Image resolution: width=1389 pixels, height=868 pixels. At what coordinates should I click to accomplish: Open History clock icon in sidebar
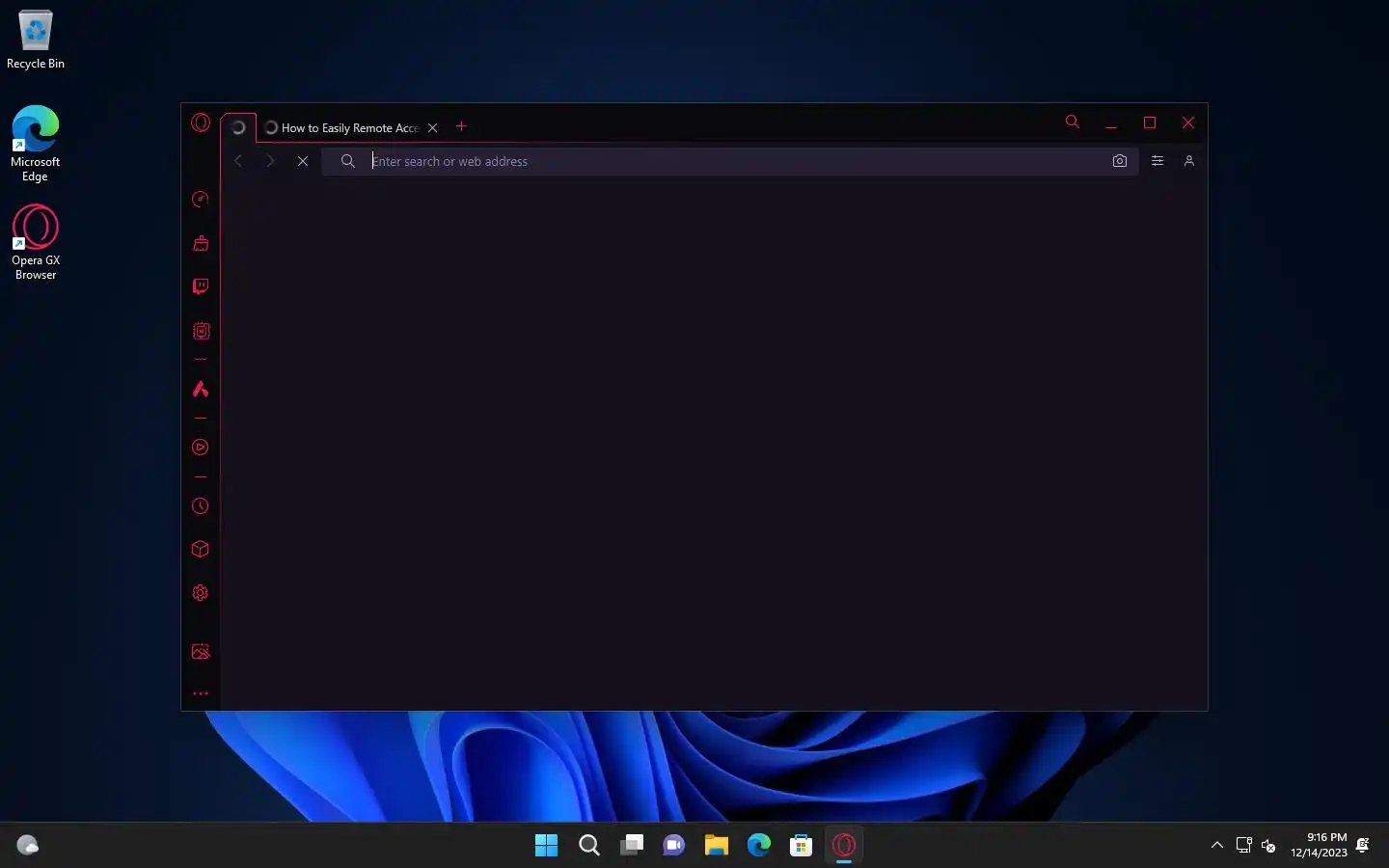coord(201,505)
